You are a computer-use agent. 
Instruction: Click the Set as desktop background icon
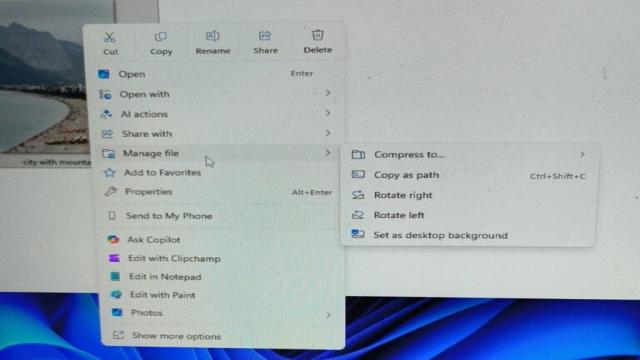coord(358,234)
